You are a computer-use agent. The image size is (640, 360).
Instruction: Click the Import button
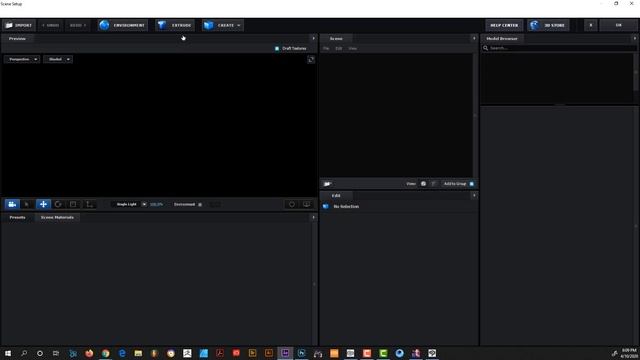(x=19, y=25)
